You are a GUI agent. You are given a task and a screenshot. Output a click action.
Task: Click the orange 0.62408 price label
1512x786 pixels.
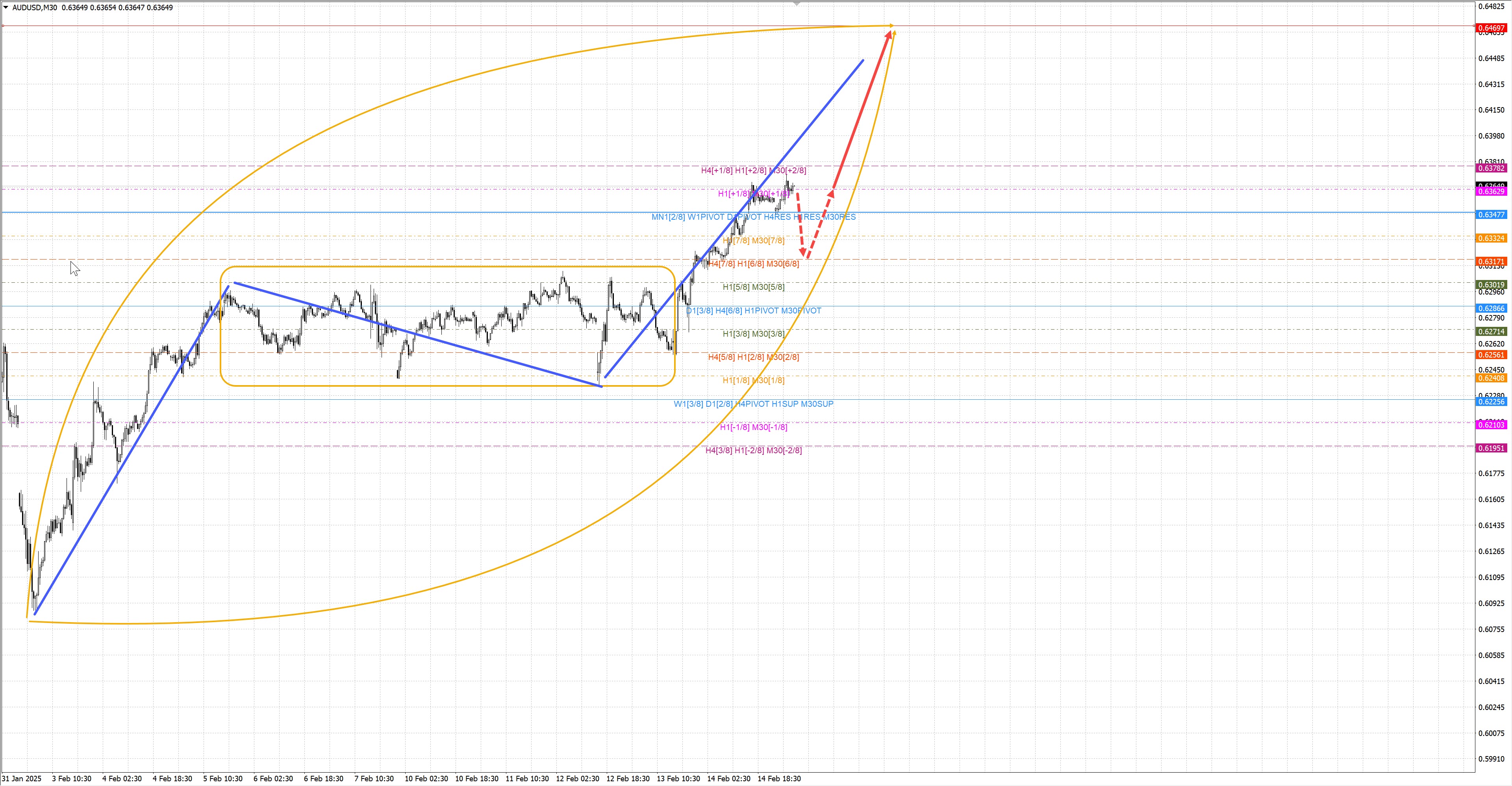[x=1491, y=378]
